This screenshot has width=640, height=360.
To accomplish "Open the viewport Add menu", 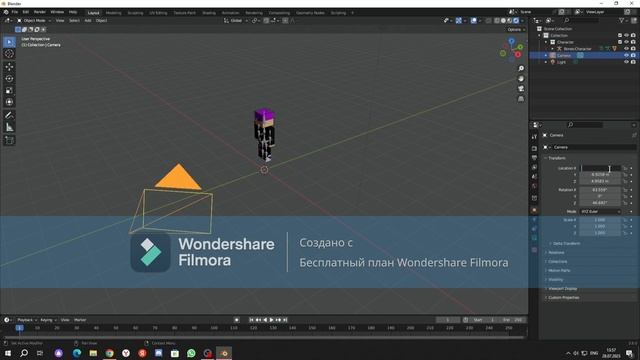I will point(88,20).
